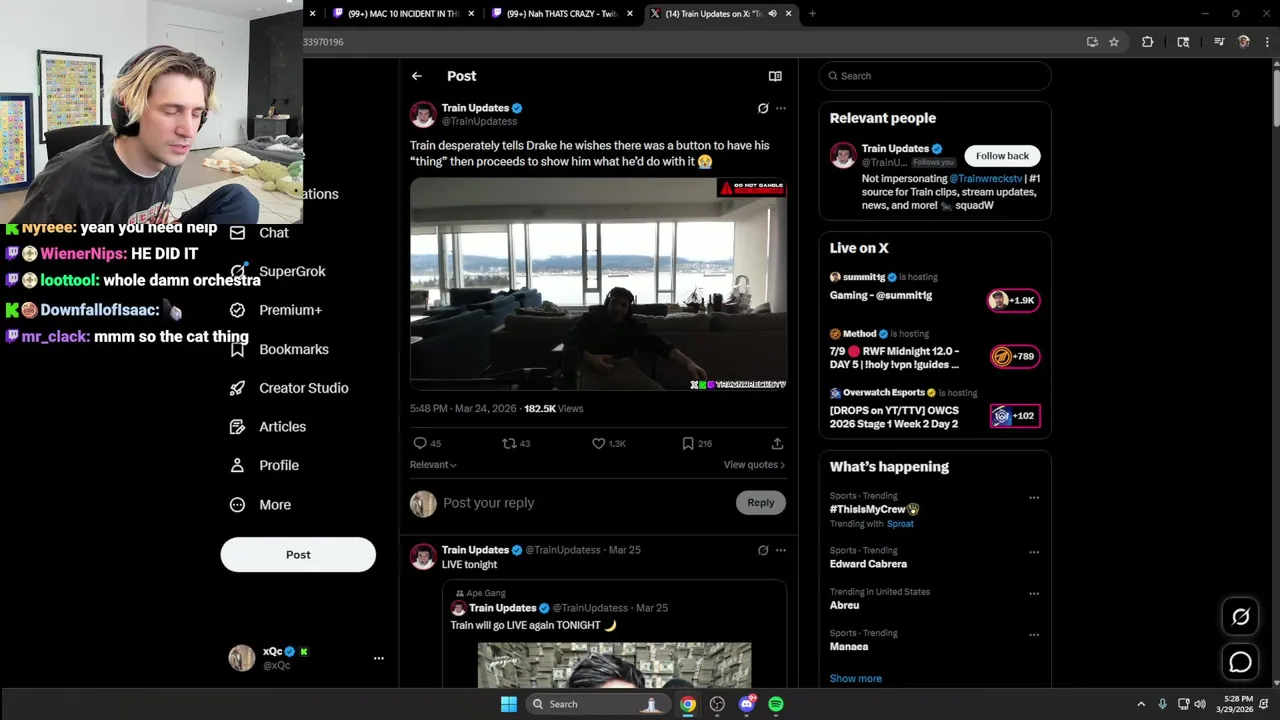The width and height of the screenshot is (1280, 720).
Task: Open Windows Start menu
Action: pyautogui.click(x=508, y=704)
